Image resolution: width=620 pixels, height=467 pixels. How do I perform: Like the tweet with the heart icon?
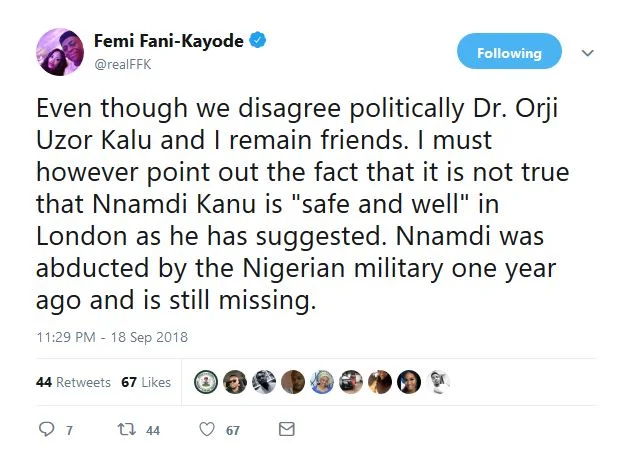pyautogui.click(x=207, y=430)
